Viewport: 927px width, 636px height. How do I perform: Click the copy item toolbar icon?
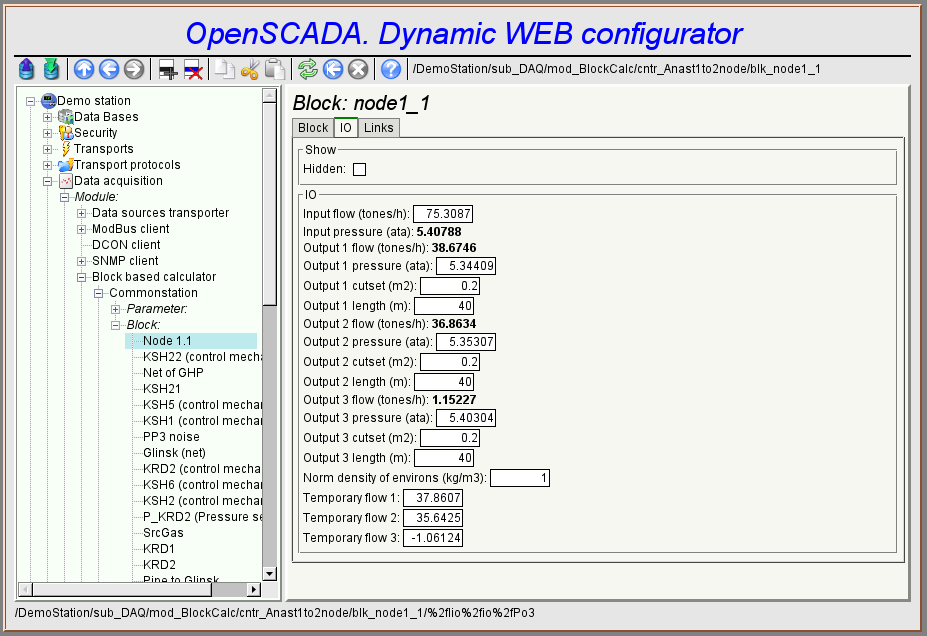[x=224, y=69]
